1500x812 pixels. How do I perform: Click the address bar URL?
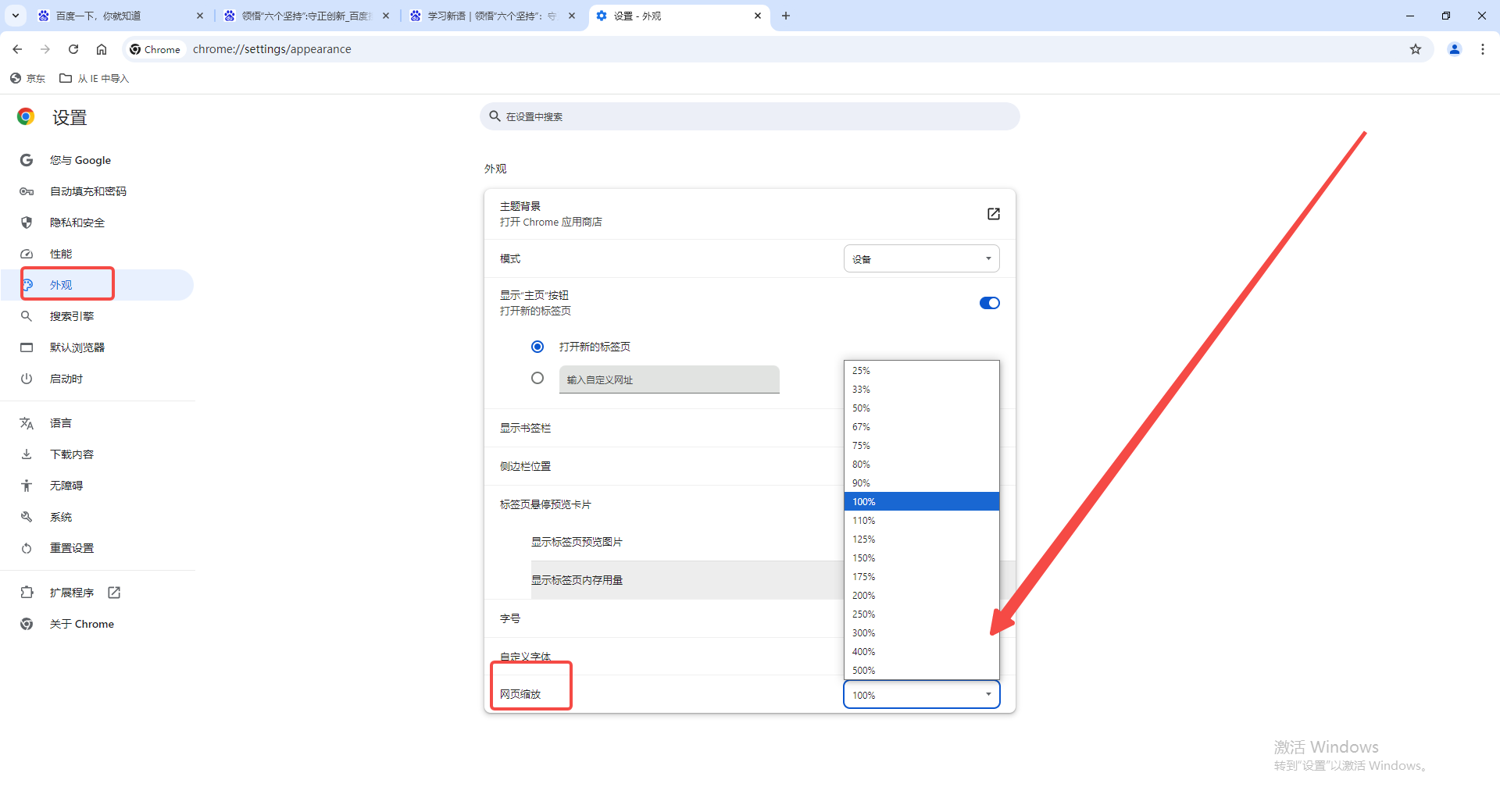pyautogui.click(x=272, y=49)
